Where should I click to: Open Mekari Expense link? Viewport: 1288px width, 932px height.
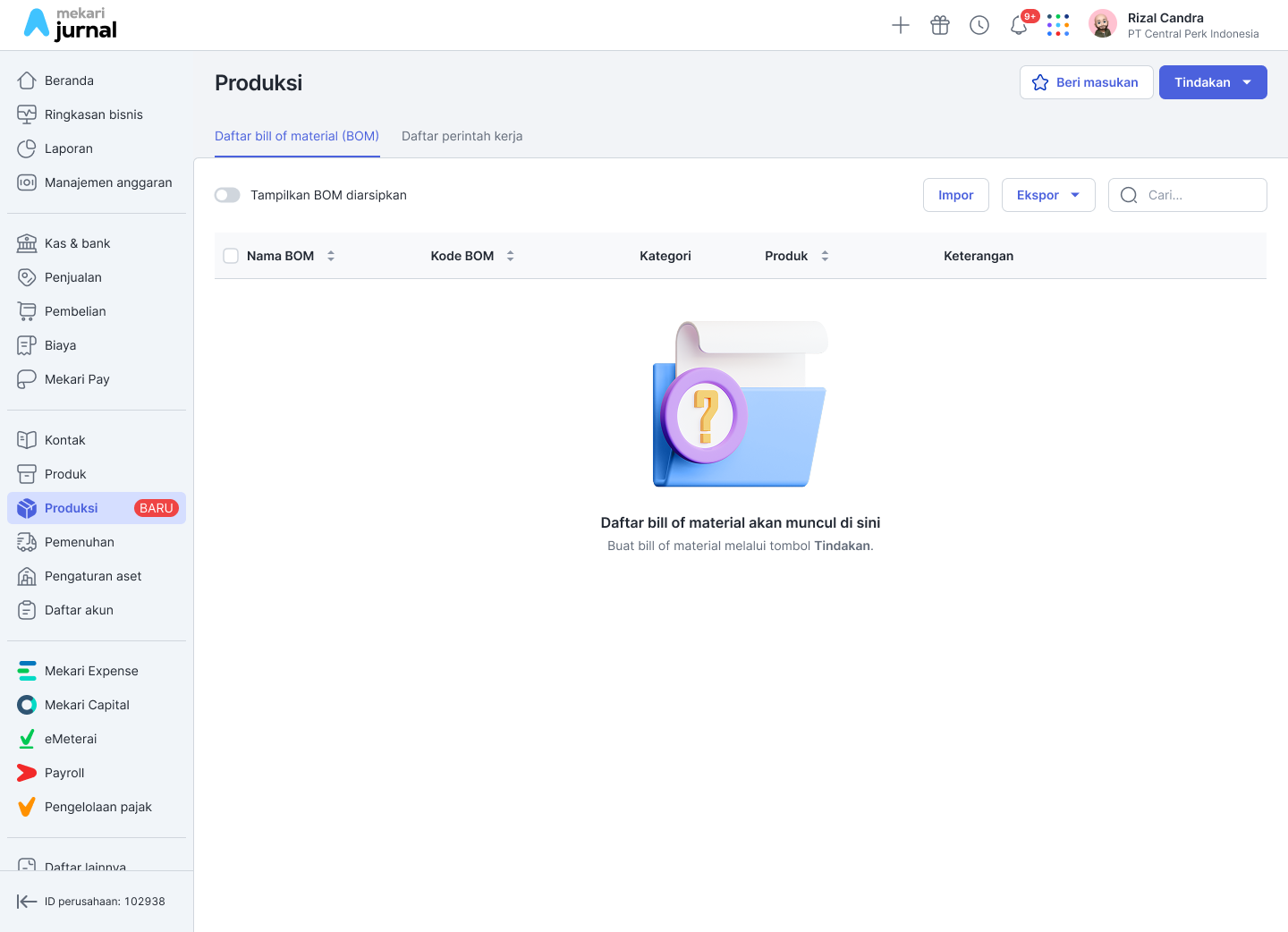[97, 671]
